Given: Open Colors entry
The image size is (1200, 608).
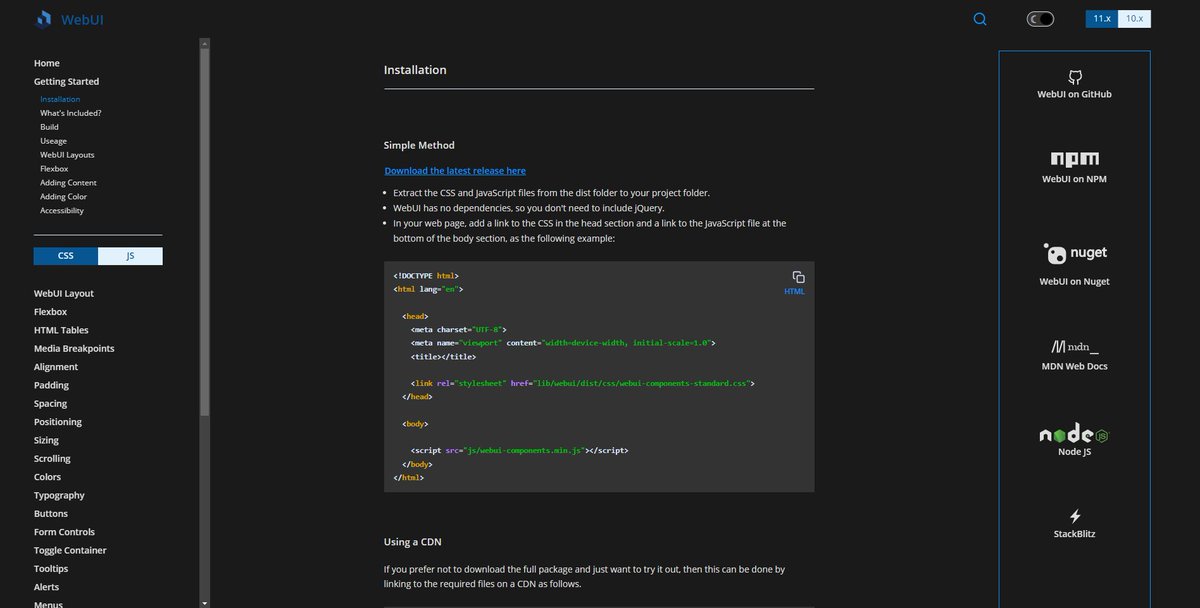Looking at the screenshot, I should (47, 477).
